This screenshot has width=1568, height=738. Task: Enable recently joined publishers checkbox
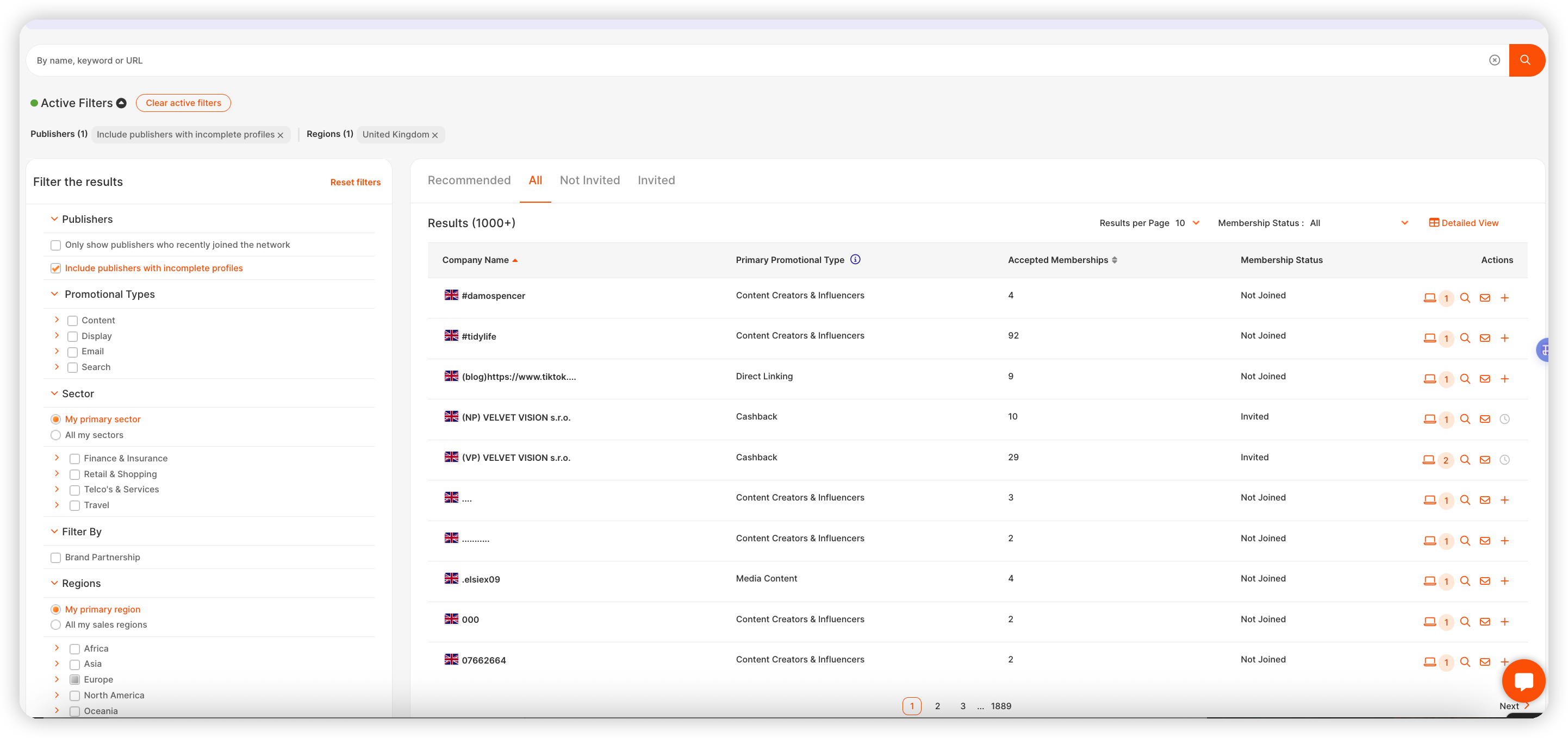[55, 245]
